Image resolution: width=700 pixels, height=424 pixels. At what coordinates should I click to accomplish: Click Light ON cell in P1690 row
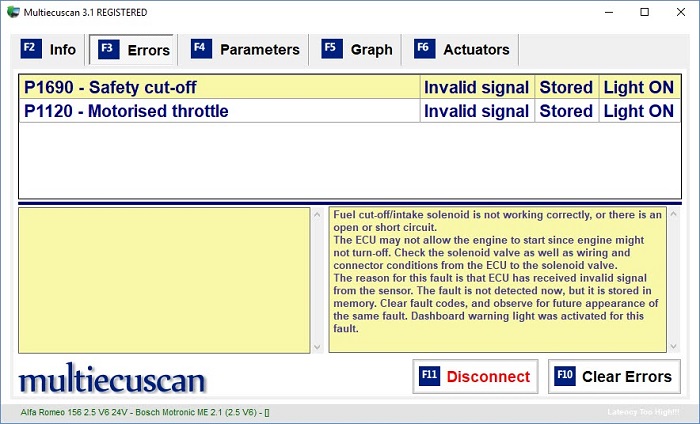[x=639, y=87]
